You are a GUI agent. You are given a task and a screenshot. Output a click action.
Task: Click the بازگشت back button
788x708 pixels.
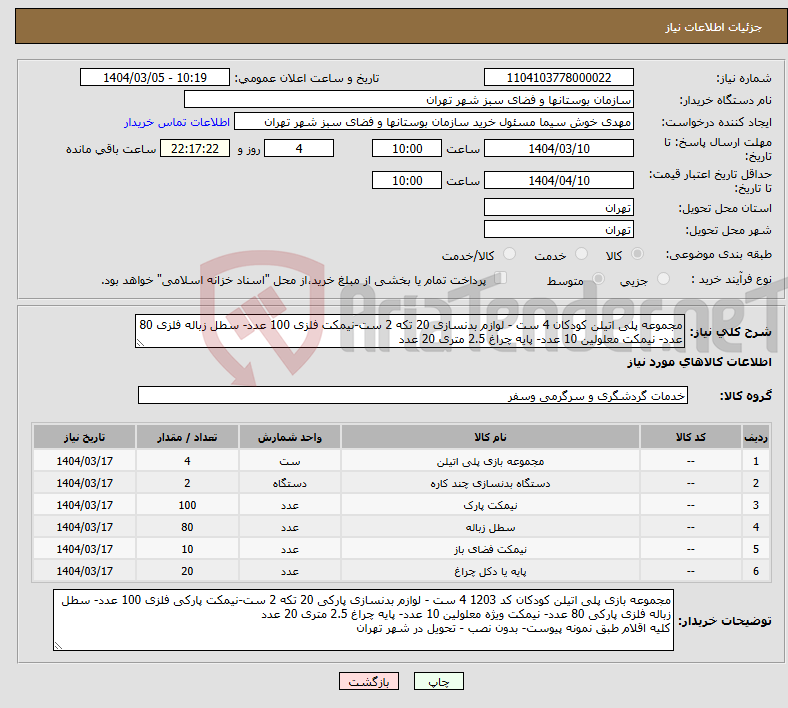coord(368,681)
